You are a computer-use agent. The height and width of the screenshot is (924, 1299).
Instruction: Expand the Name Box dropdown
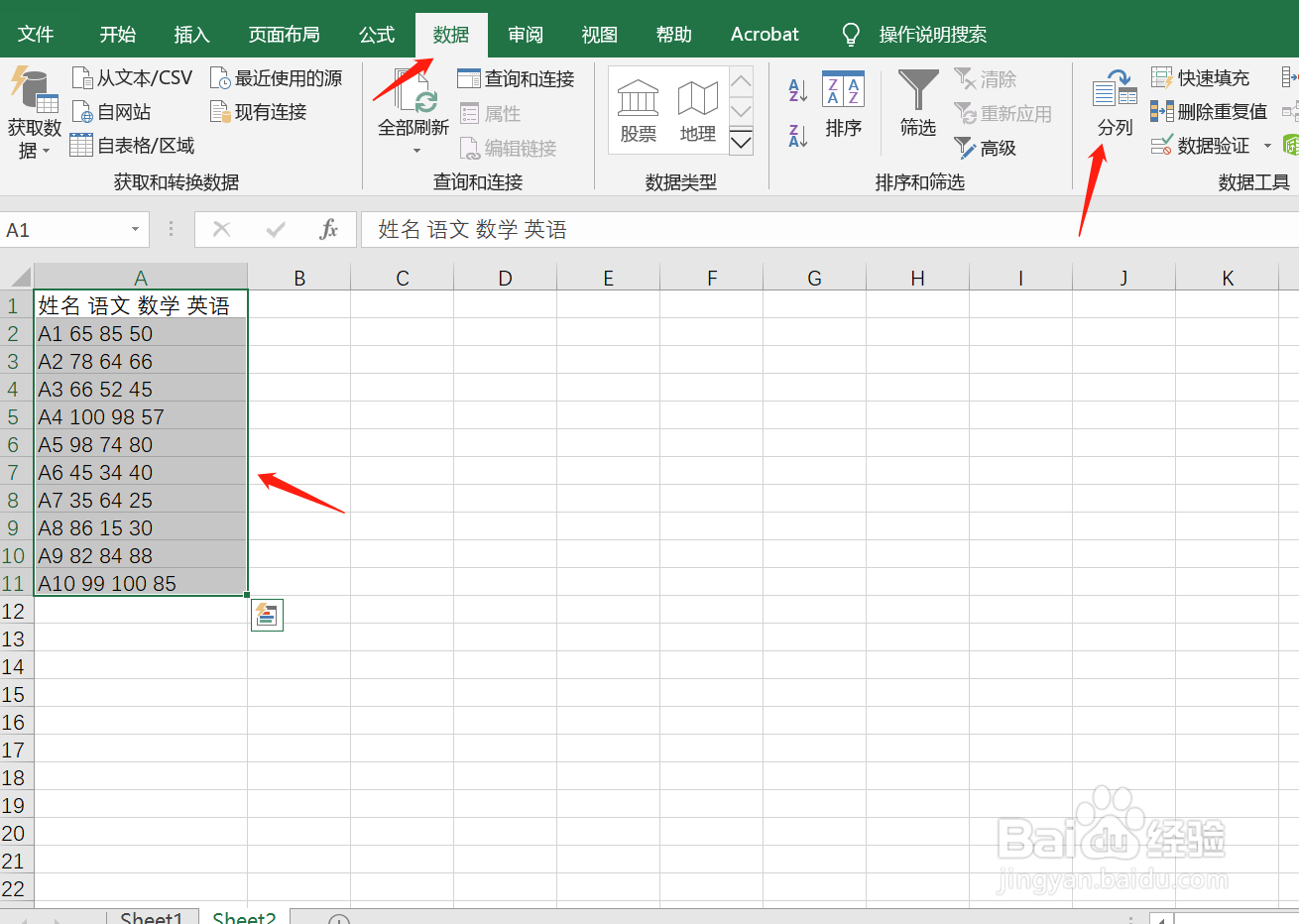[x=135, y=230]
